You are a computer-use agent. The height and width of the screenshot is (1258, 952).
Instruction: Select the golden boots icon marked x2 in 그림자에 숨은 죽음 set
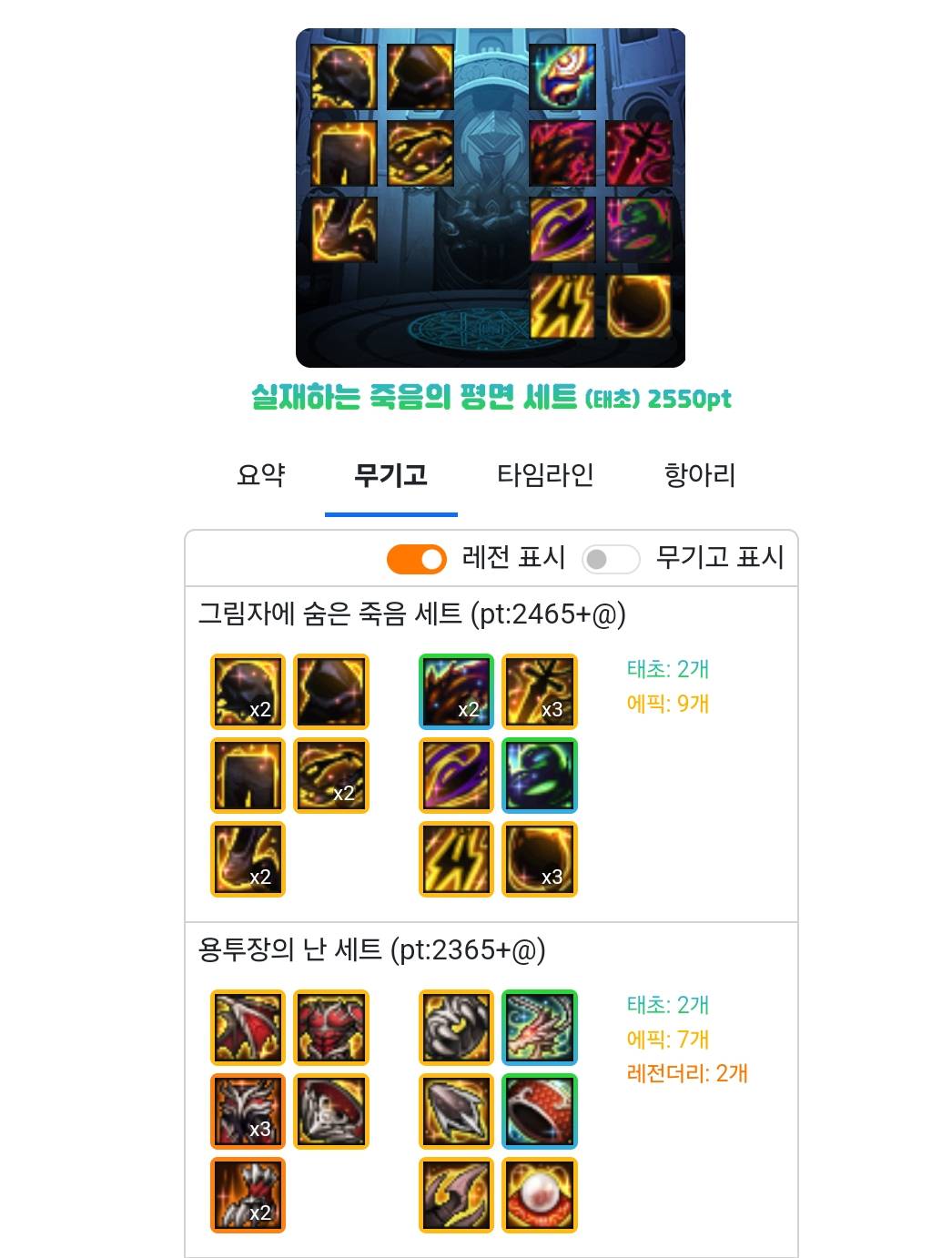pos(248,858)
